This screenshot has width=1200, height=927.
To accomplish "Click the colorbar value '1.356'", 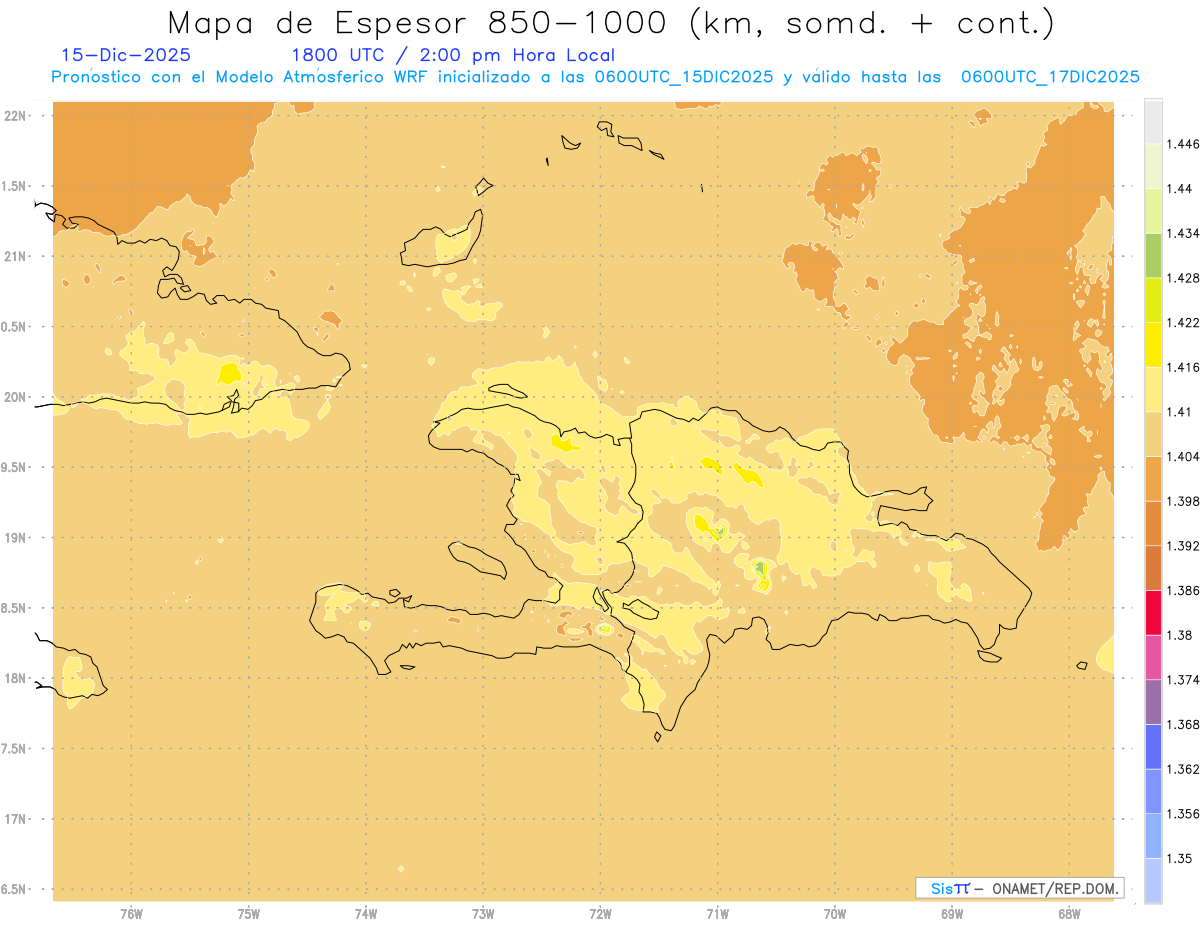I will coord(1183,814).
